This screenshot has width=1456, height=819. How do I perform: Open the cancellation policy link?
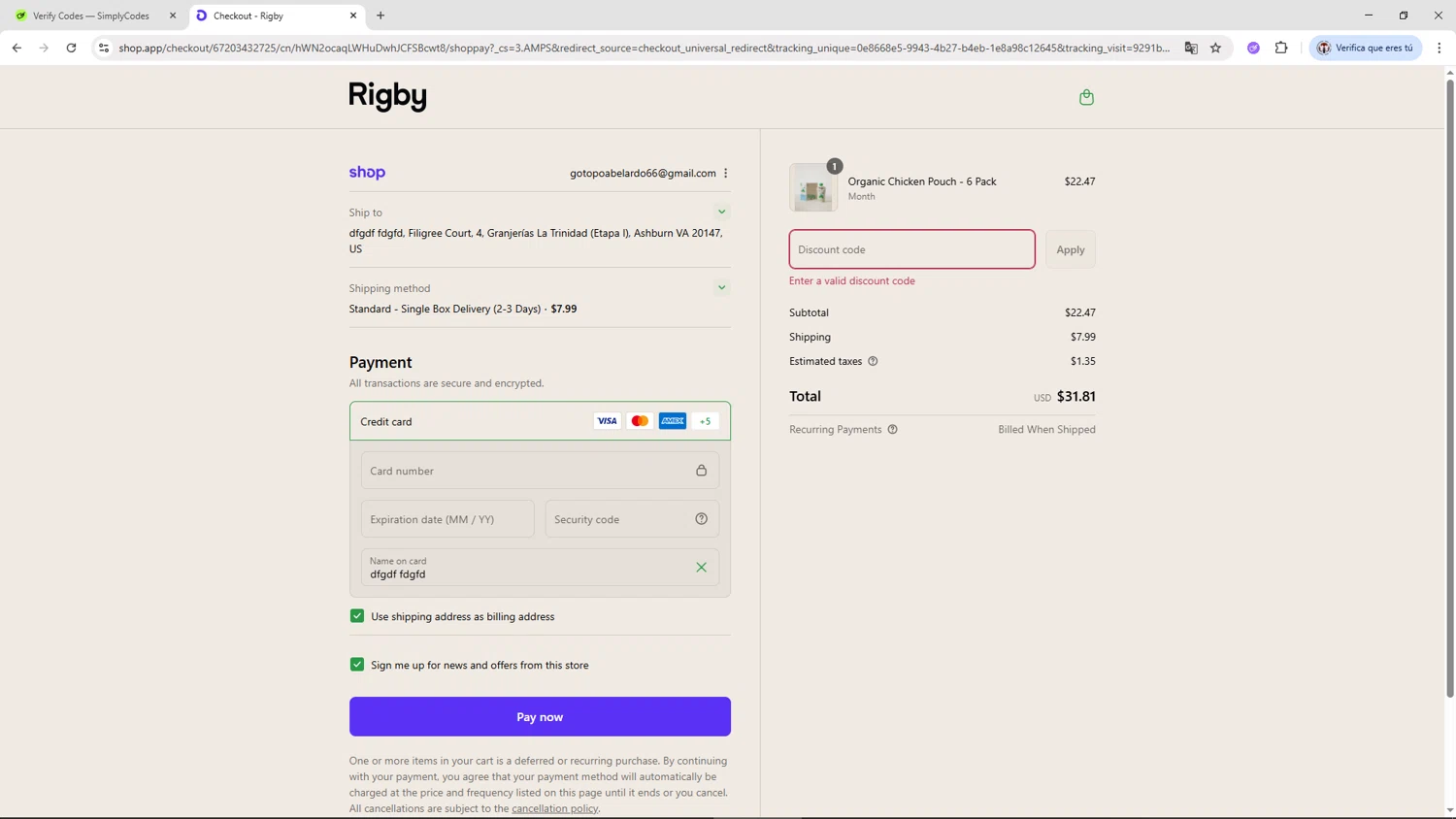pos(554,808)
